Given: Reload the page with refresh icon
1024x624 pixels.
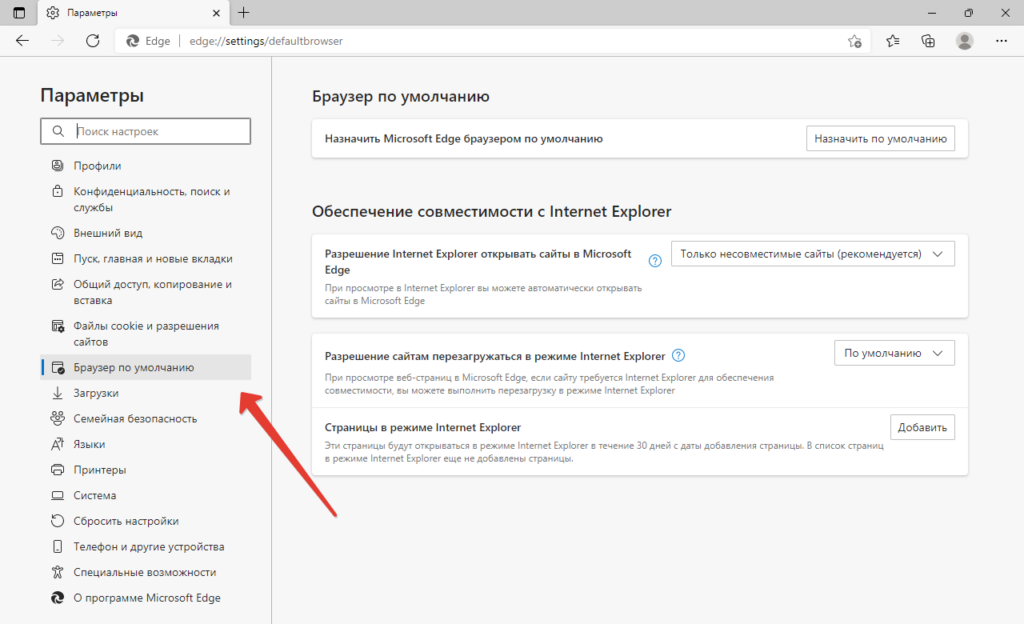Looking at the screenshot, I should (93, 40).
